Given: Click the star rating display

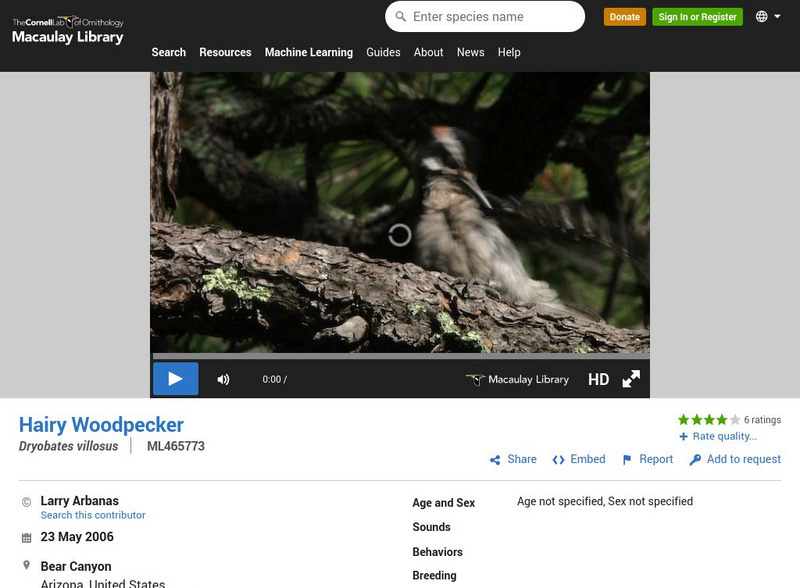Looking at the screenshot, I should 709,420.
